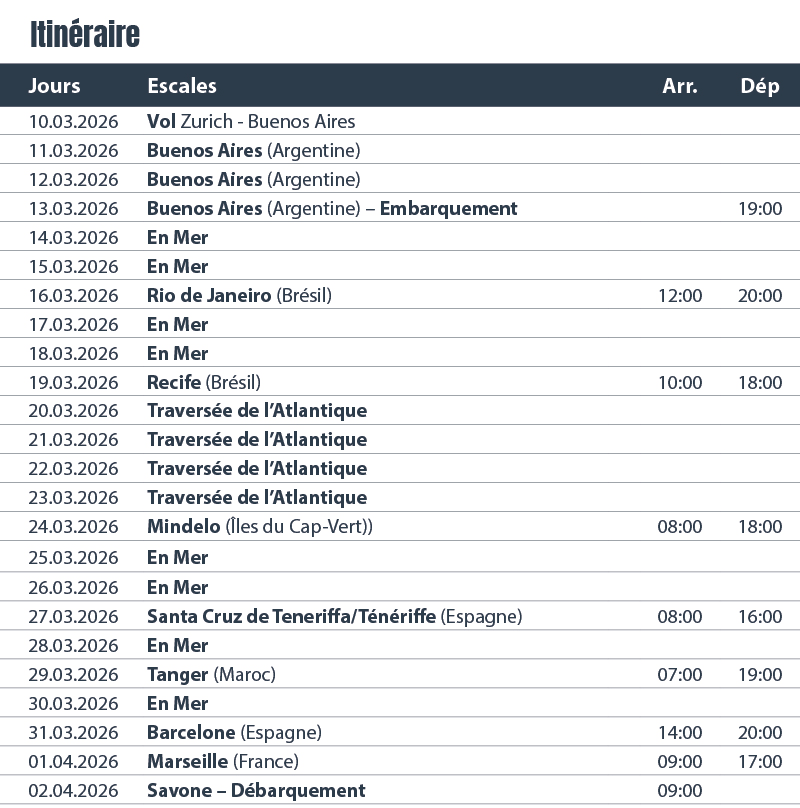
Task: Click the Vol Zurich - Buenos Aires entry
Action: tap(251, 122)
